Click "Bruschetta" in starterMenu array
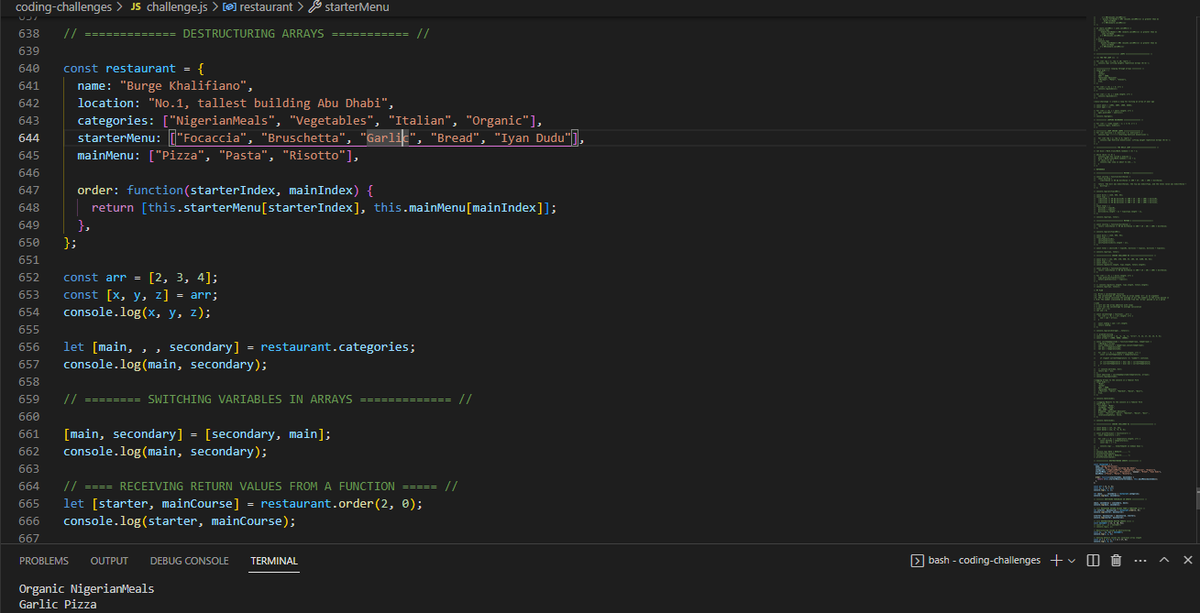 tap(303, 138)
